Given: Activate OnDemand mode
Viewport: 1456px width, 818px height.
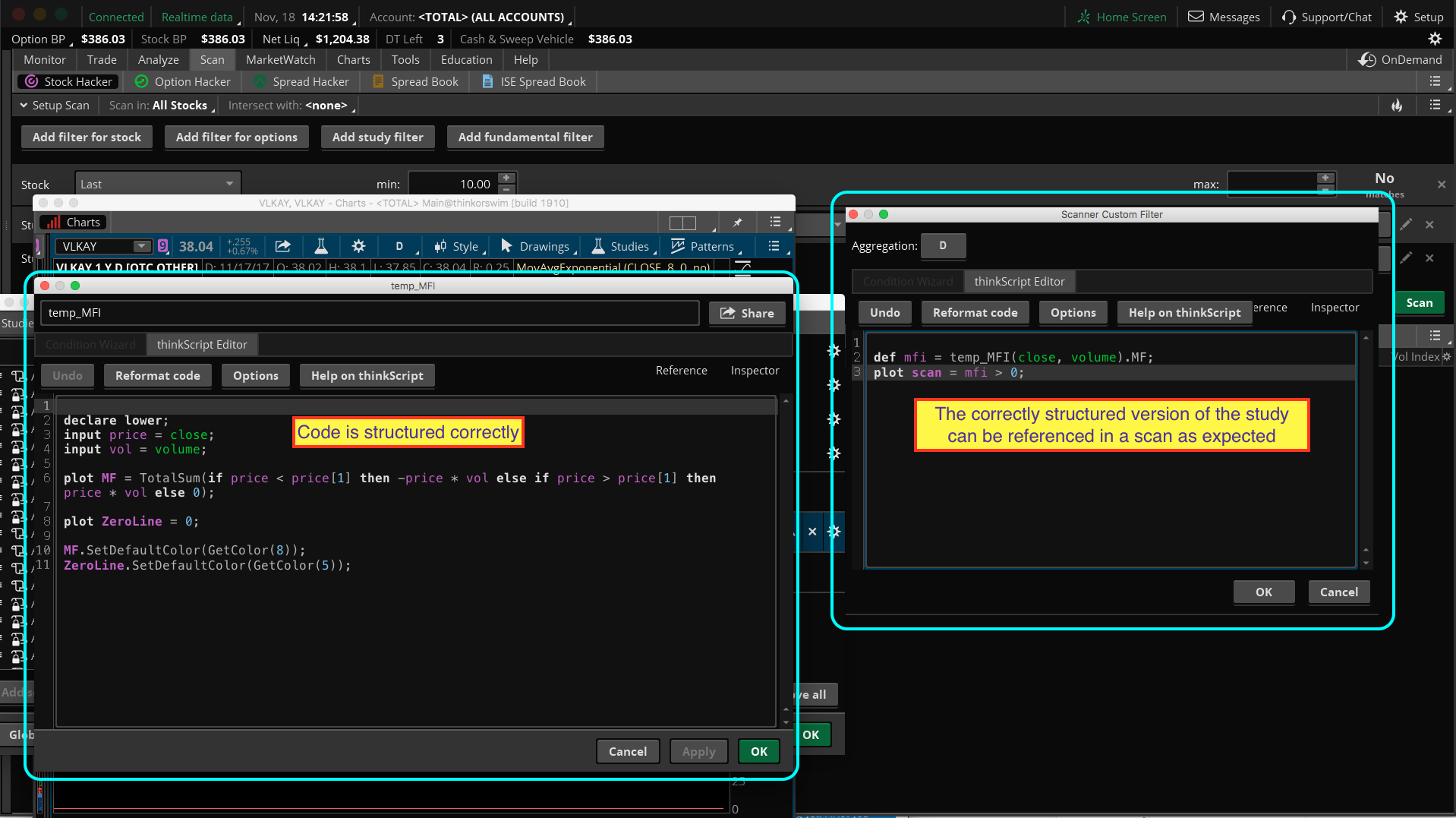Looking at the screenshot, I should [x=1401, y=59].
